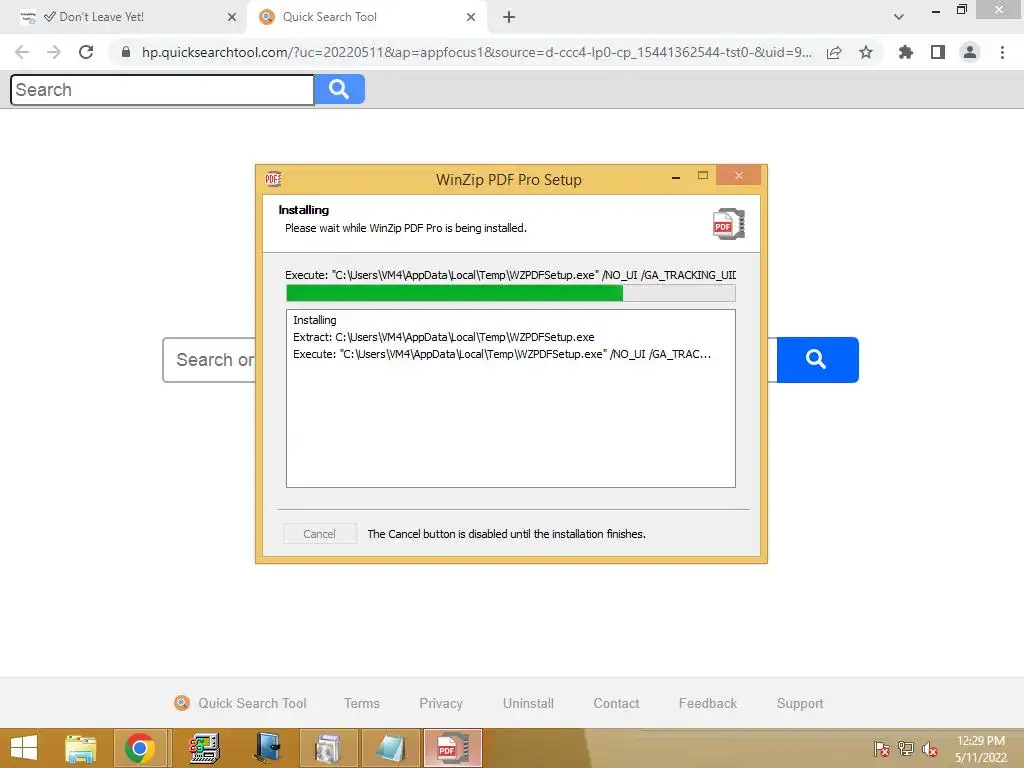This screenshot has width=1024, height=768.
Task: Click the WinZip PDF Pro title bar icon
Action: tap(273, 179)
